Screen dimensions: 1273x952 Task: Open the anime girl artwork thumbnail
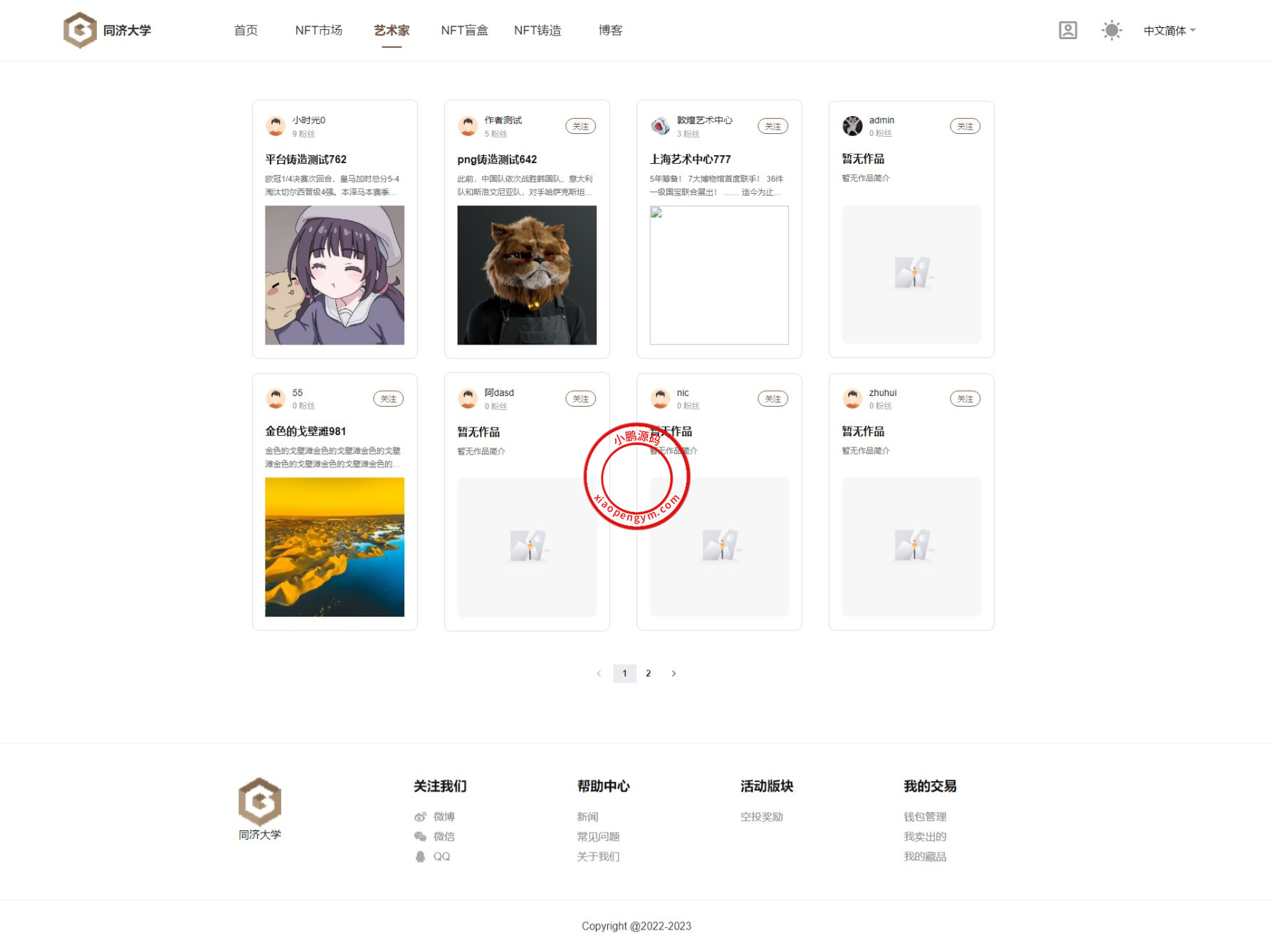(x=335, y=275)
